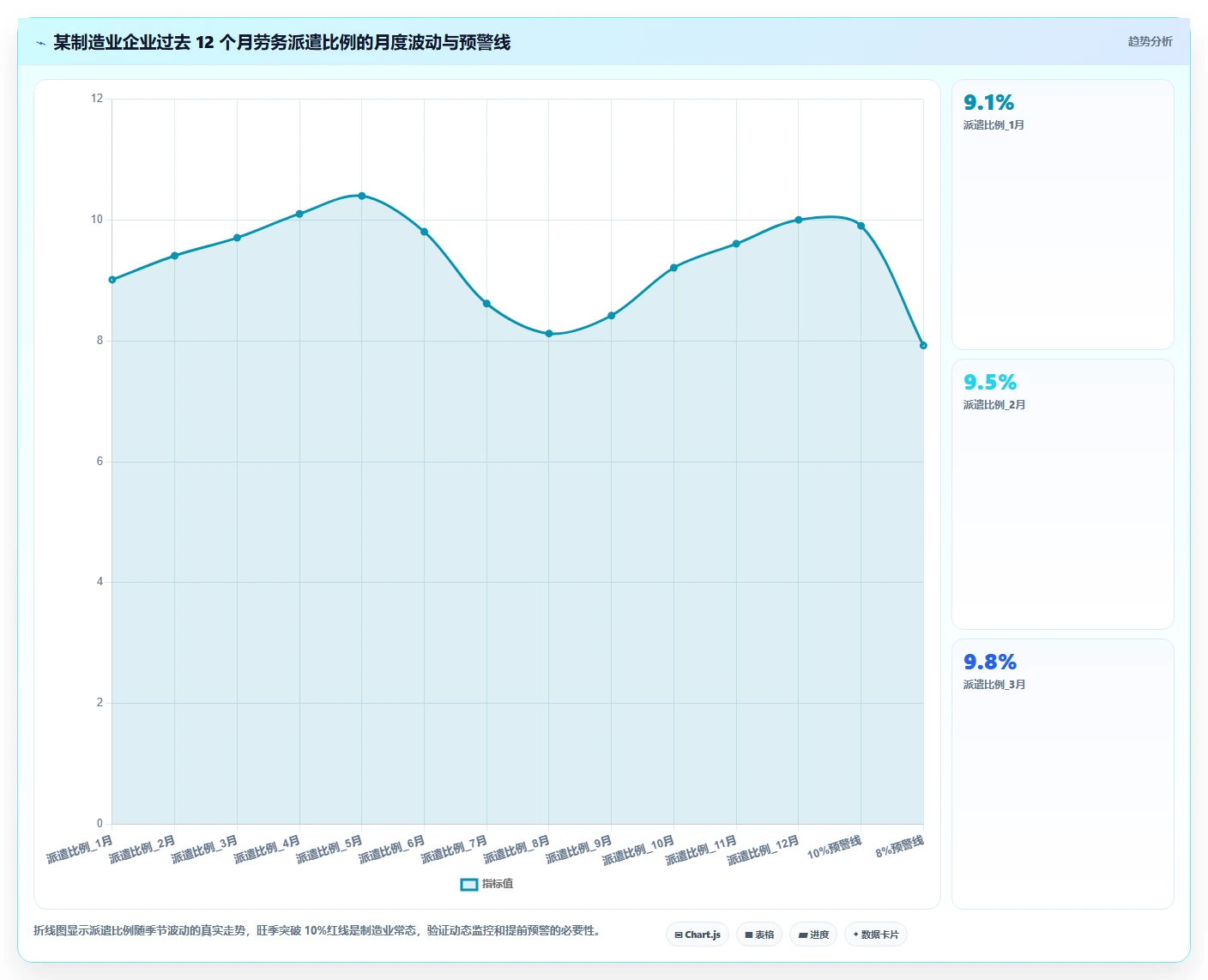This screenshot has width=1208, height=980.
Task: Select the Chart.js tag chip
Action: (x=698, y=935)
